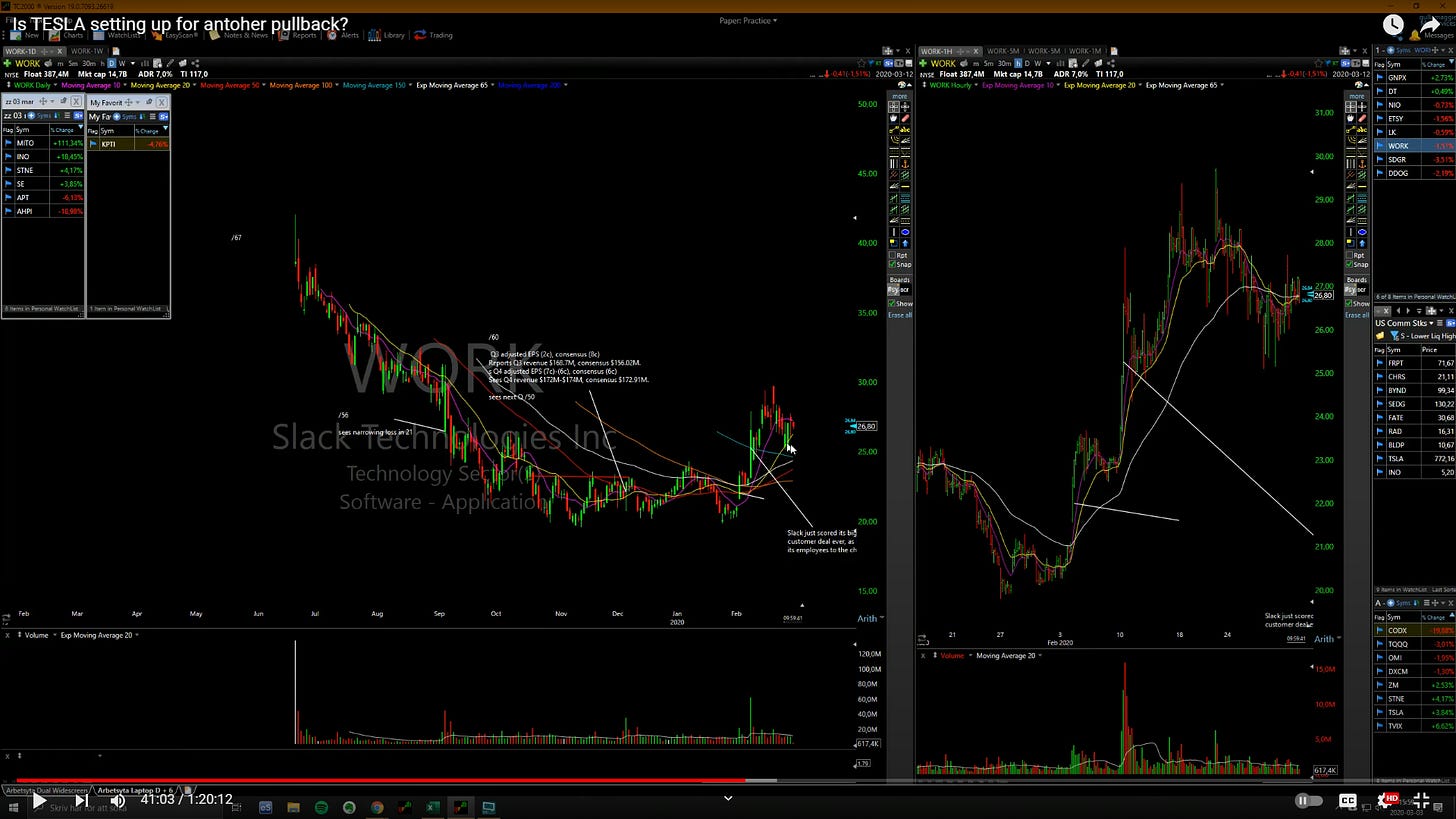Switch to the WORK-1W chart tab
Viewport: 1456px width, 819px height.
click(x=87, y=51)
